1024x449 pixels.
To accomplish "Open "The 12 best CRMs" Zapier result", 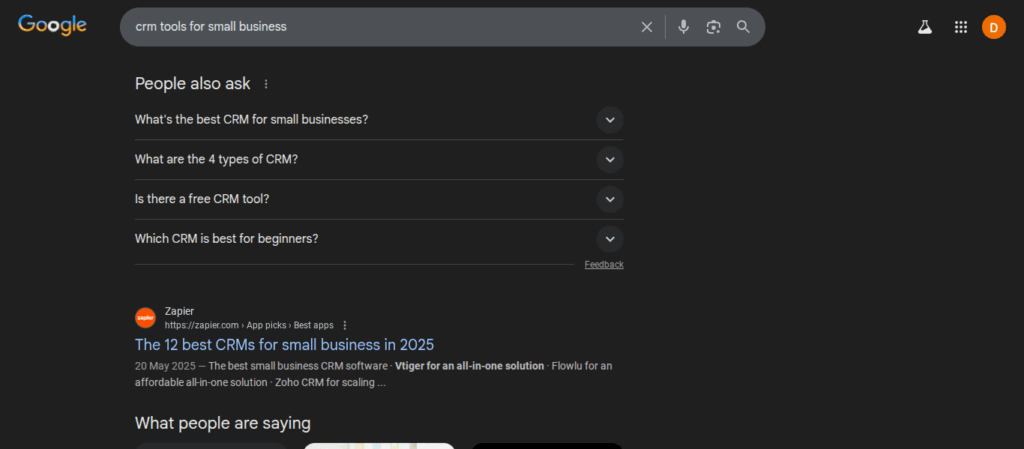I will (x=284, y=345).
